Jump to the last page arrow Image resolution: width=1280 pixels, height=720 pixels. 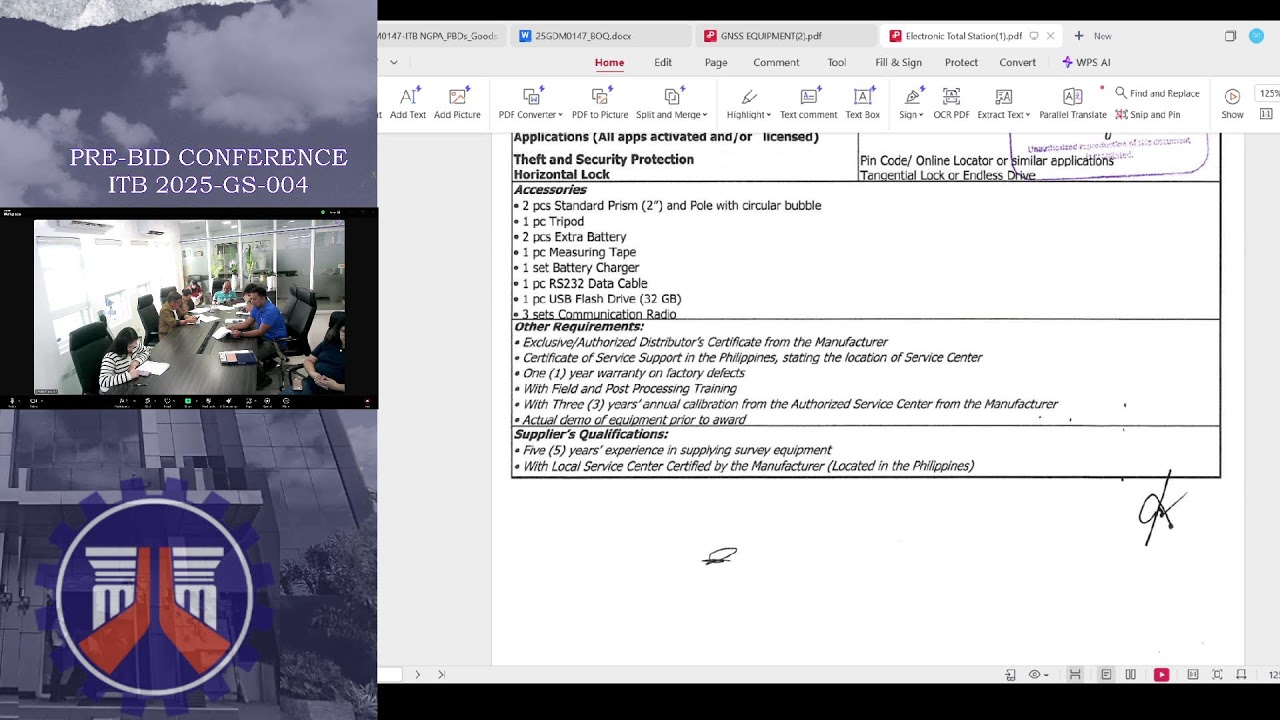point(441,675)
